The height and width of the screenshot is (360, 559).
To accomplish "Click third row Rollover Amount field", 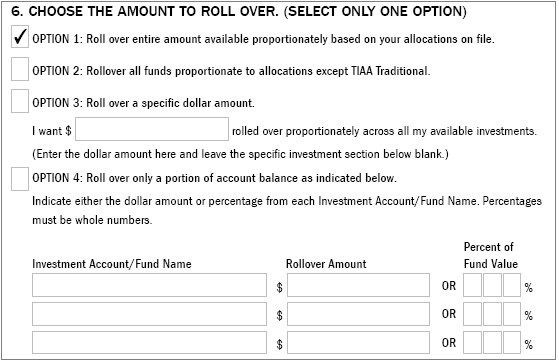I will pos(358,343).
